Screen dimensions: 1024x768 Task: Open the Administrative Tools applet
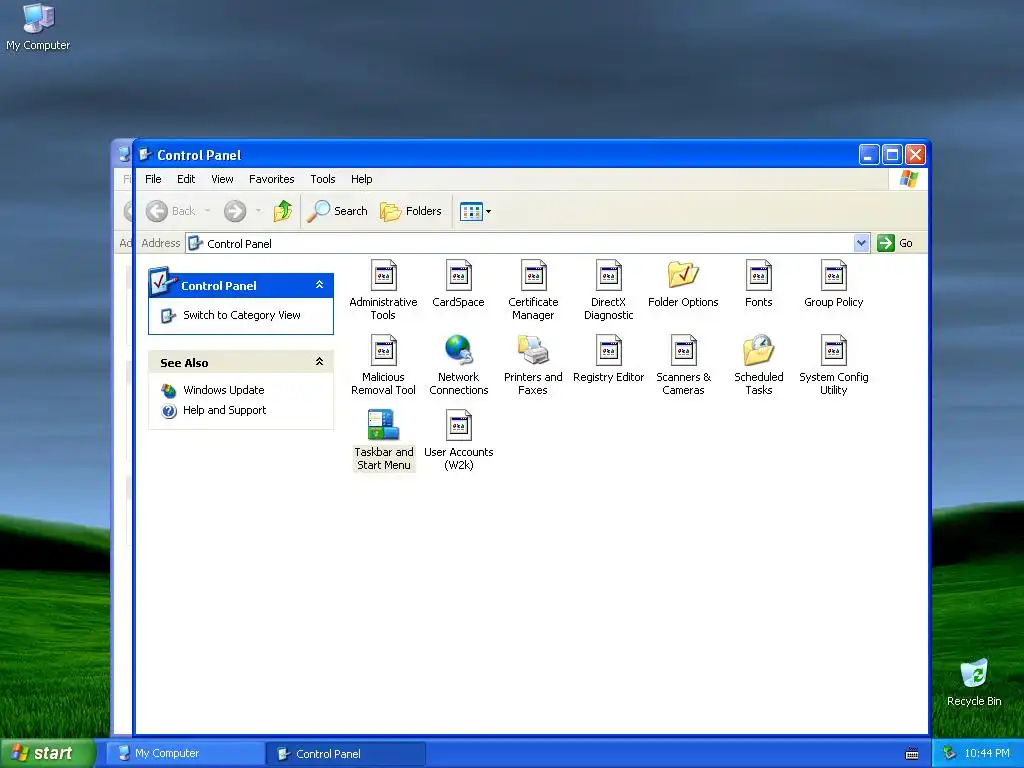(383, 291)
